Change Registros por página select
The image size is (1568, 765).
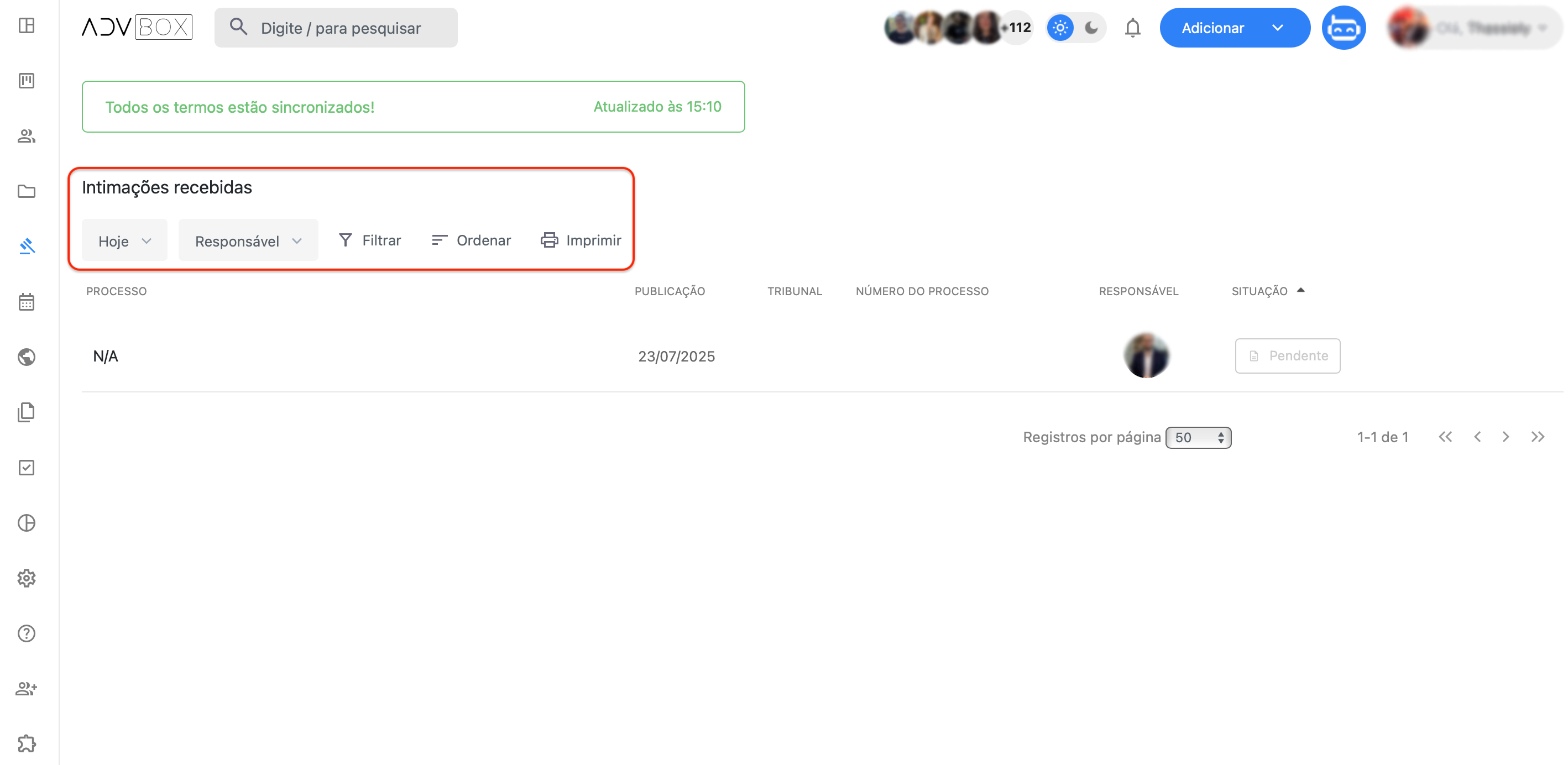pyautogui.click(x=1198, y=438)
